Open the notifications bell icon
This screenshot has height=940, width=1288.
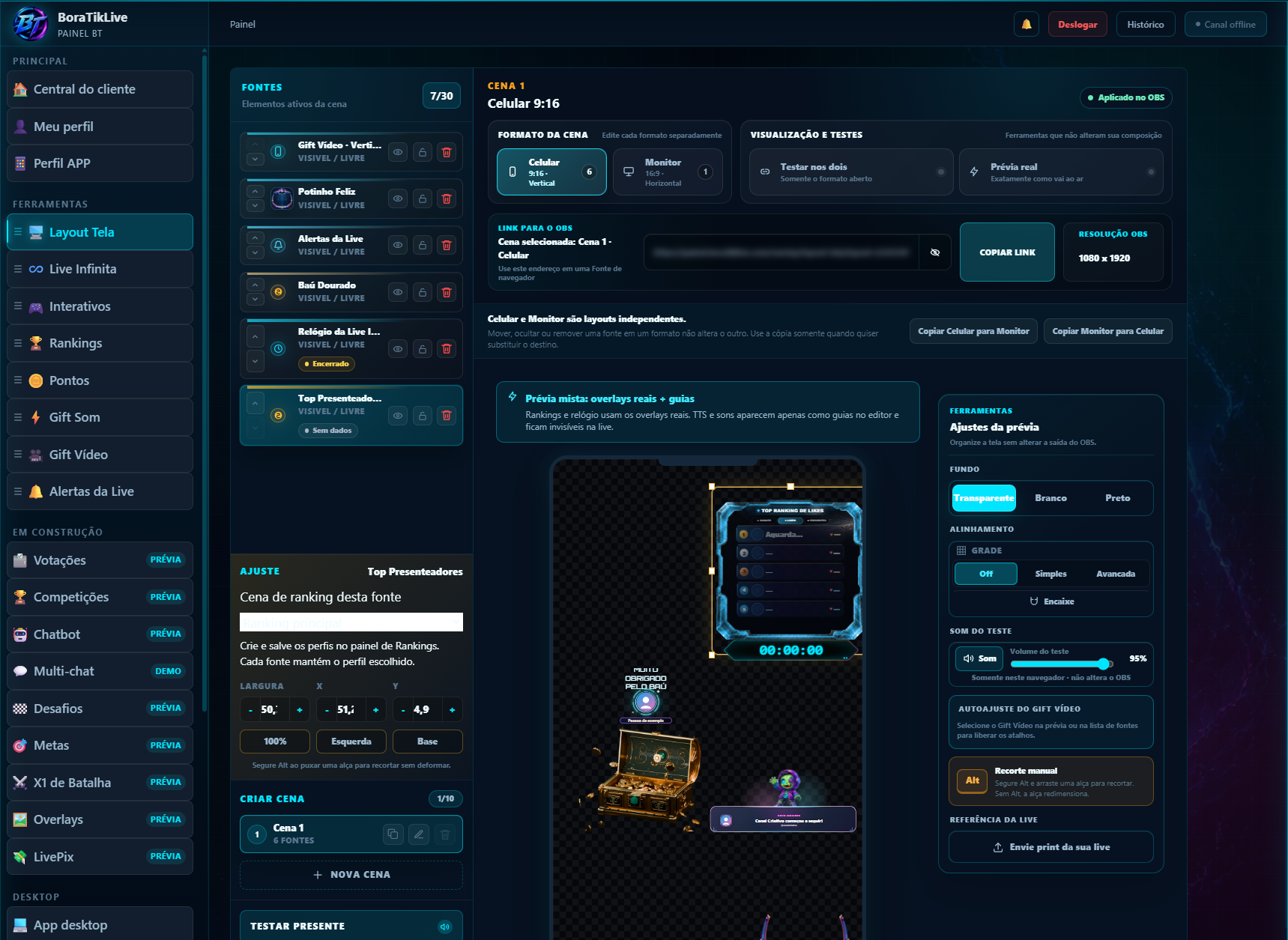click(x=1027, y=24)
